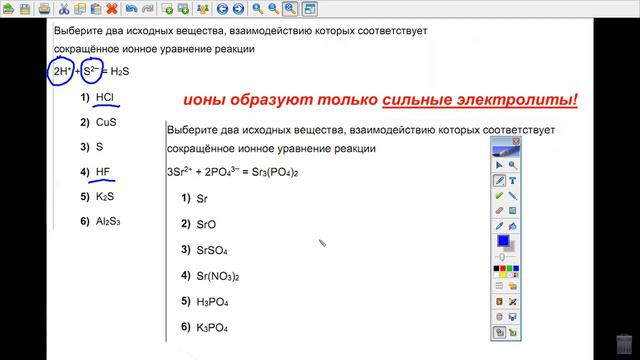Screen dimensions: 640x360
Task: Click the people group icon
Action: click(202, 9)
